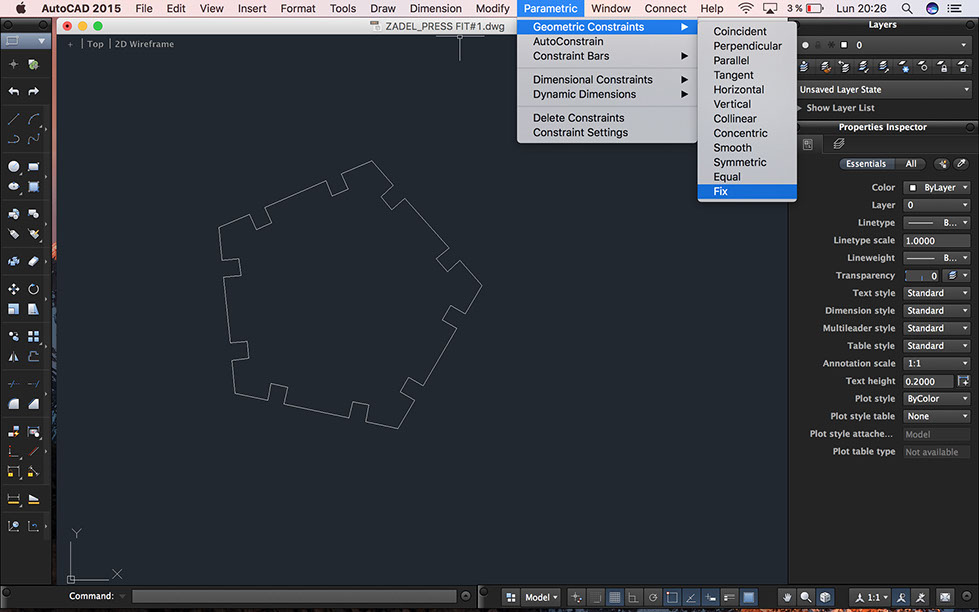The height and width of the screenshot is (612, 979).
Task: Open the Color ByLayer swatch selector
Action: tap(936, 188)
